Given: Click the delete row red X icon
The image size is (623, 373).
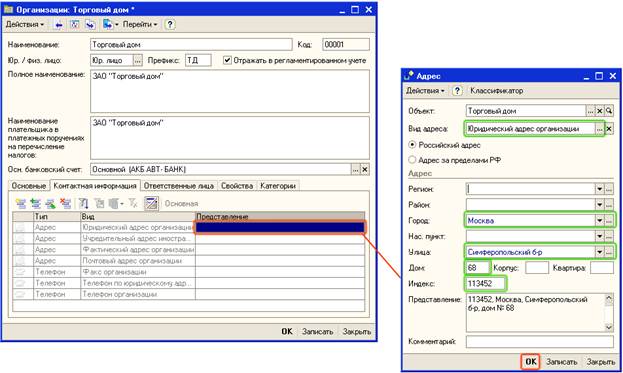Looking at the screenshot, I should [65, 204].
